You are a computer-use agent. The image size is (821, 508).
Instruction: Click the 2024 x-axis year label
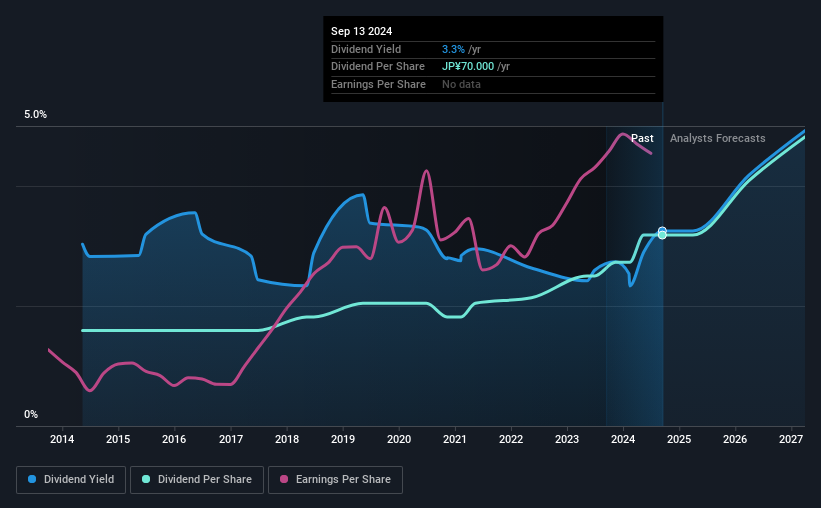(x=623, y=440)
